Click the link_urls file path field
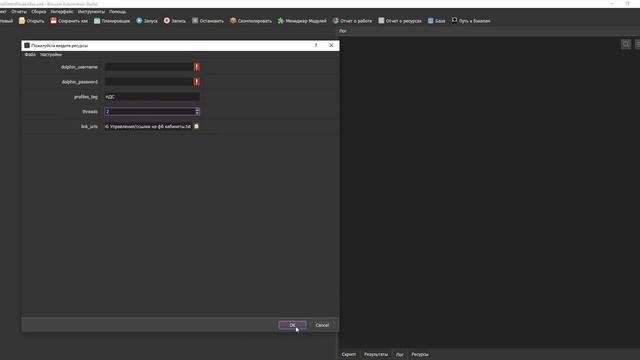Image resolution: width=640 pixels, height=360 pixels. click(x=148, y=127)
